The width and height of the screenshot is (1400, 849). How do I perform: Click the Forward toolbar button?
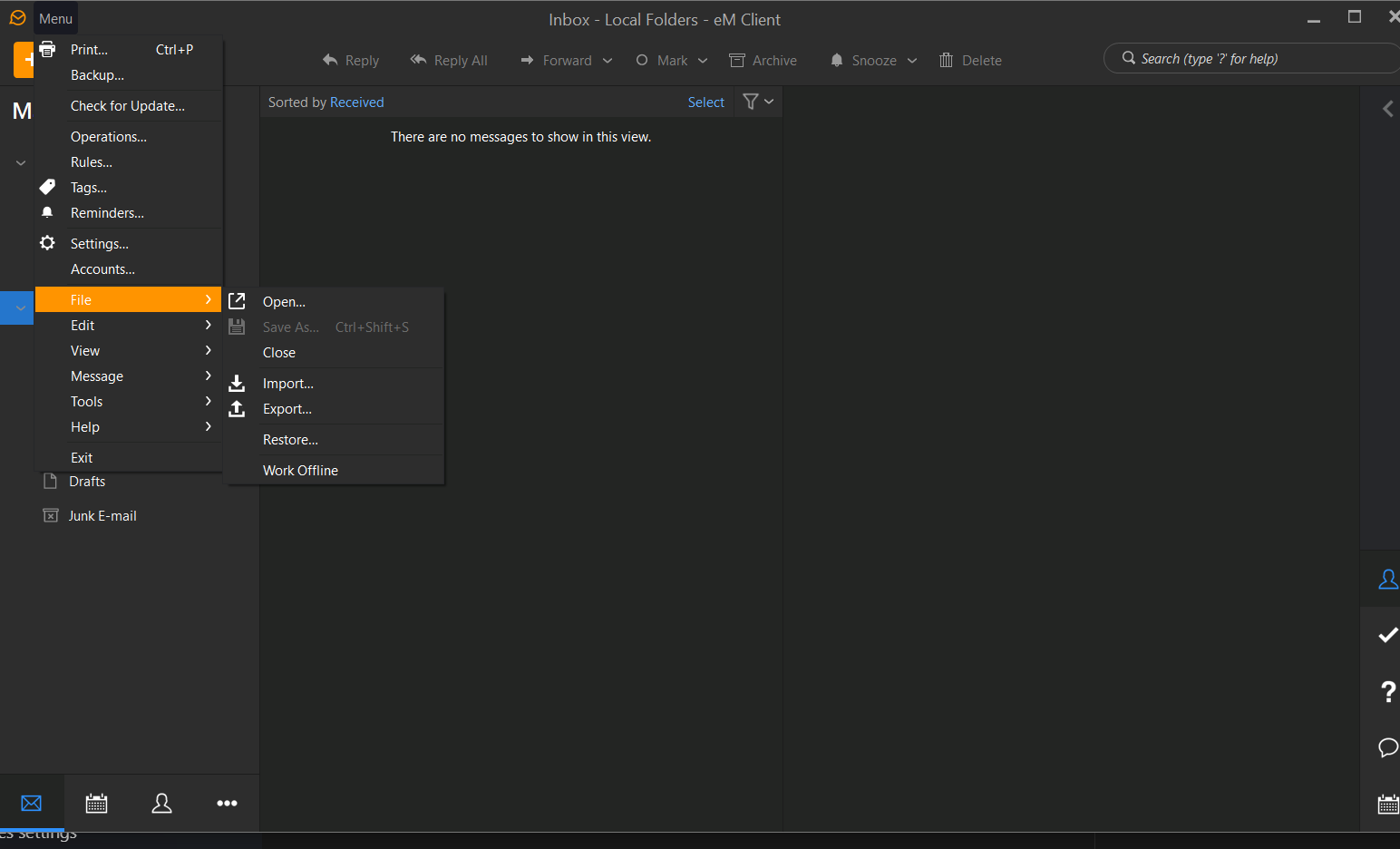[556, 61]
